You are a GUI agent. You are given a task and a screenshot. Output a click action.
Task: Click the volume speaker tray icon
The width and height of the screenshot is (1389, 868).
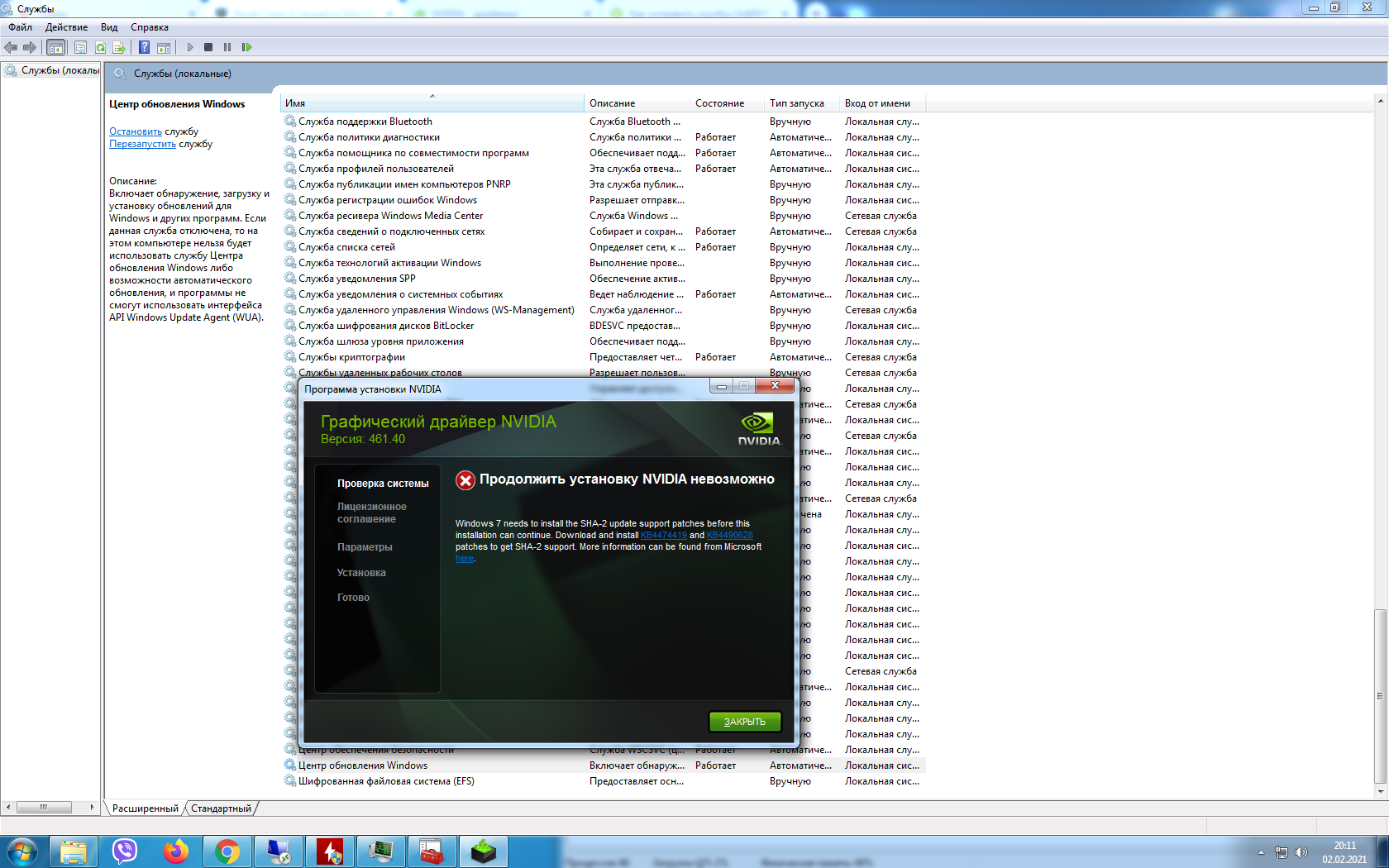pos(1301,852)
